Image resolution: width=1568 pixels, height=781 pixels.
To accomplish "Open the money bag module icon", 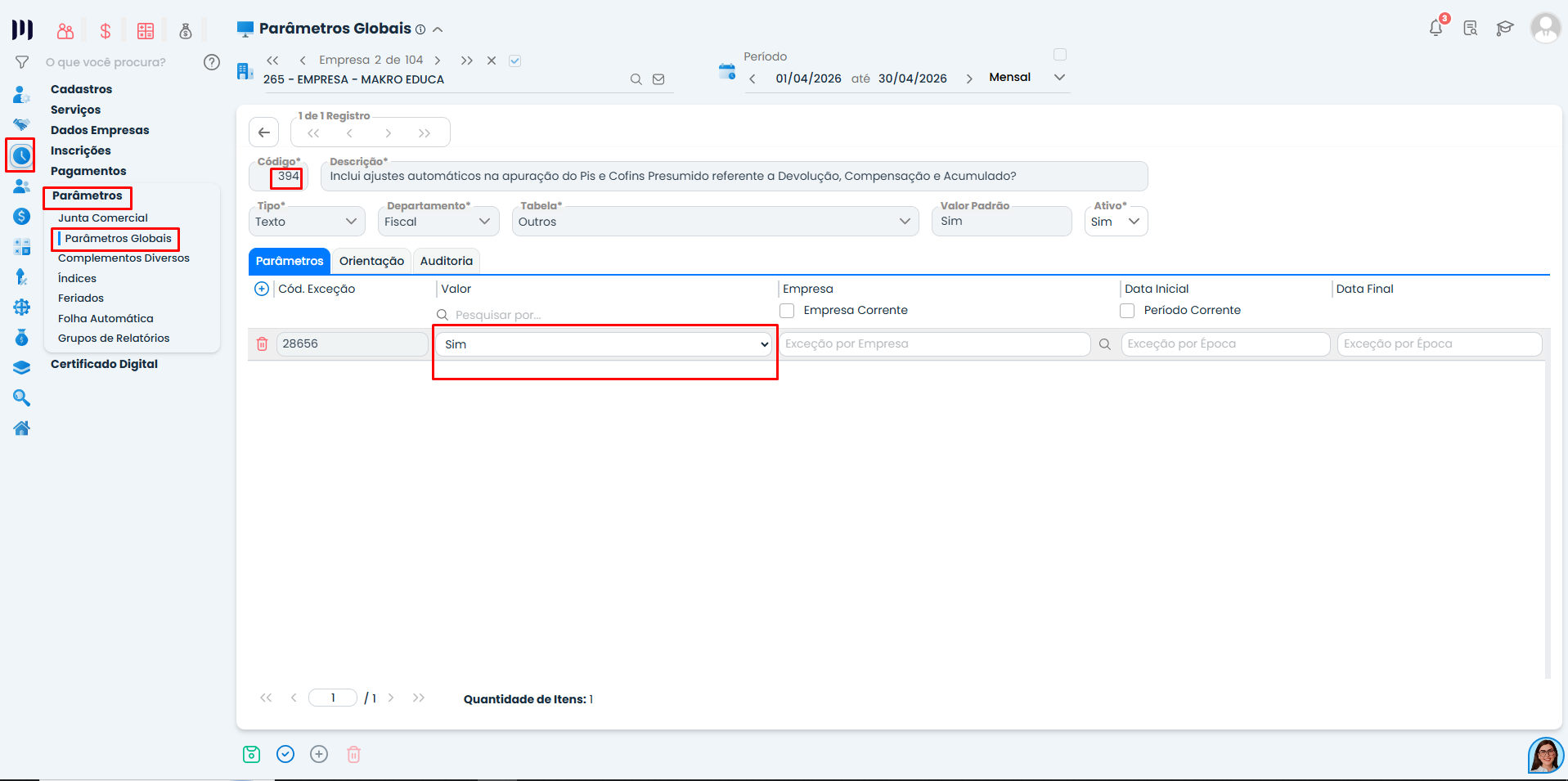I will click(186, 31).
